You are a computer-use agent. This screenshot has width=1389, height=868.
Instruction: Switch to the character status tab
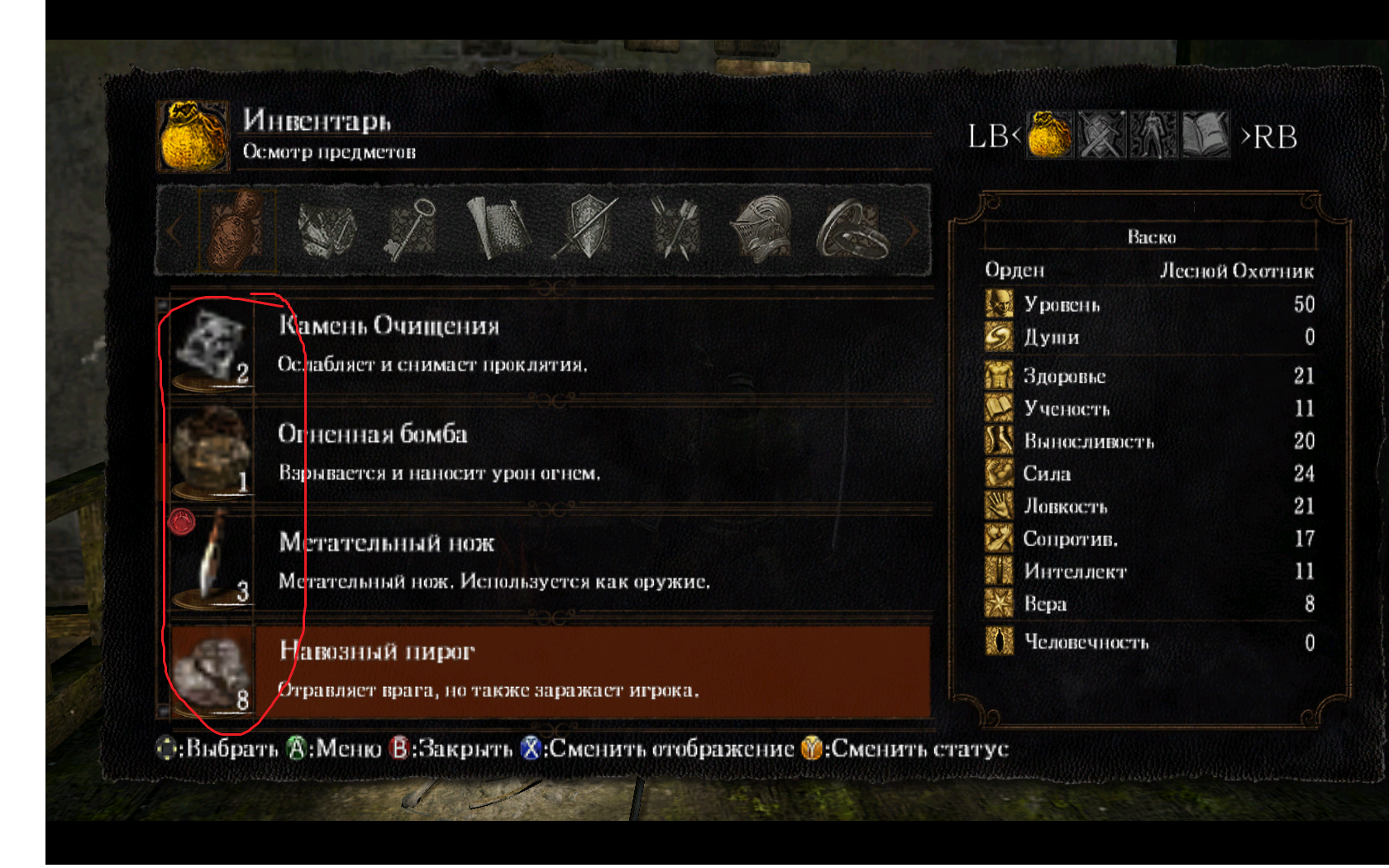[1153, 135]
